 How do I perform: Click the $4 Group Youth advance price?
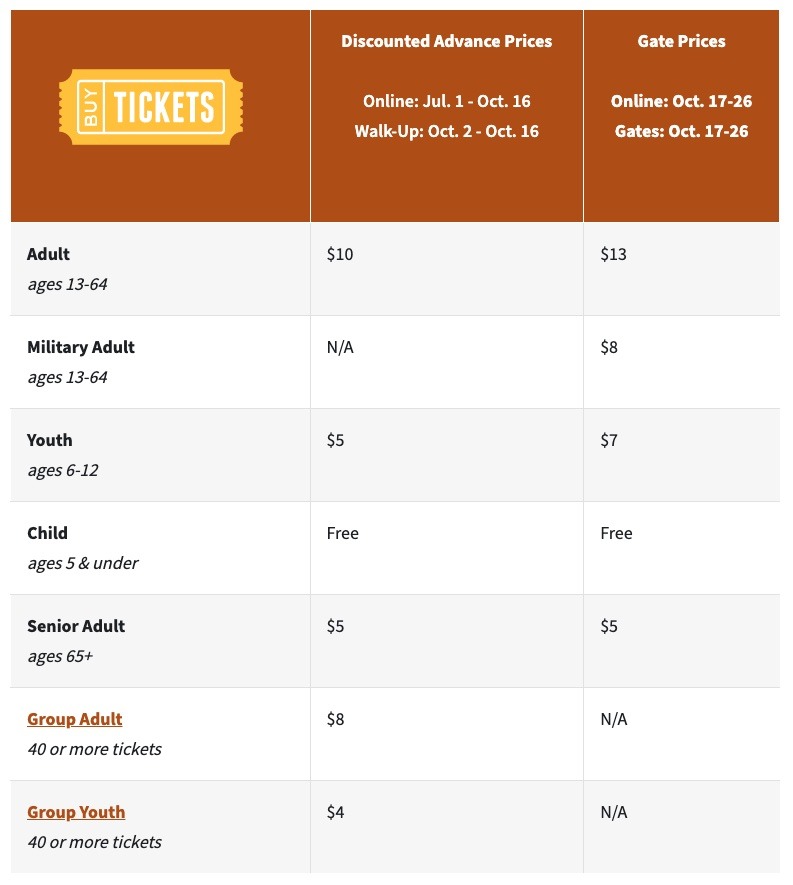(x=336, y=812)
